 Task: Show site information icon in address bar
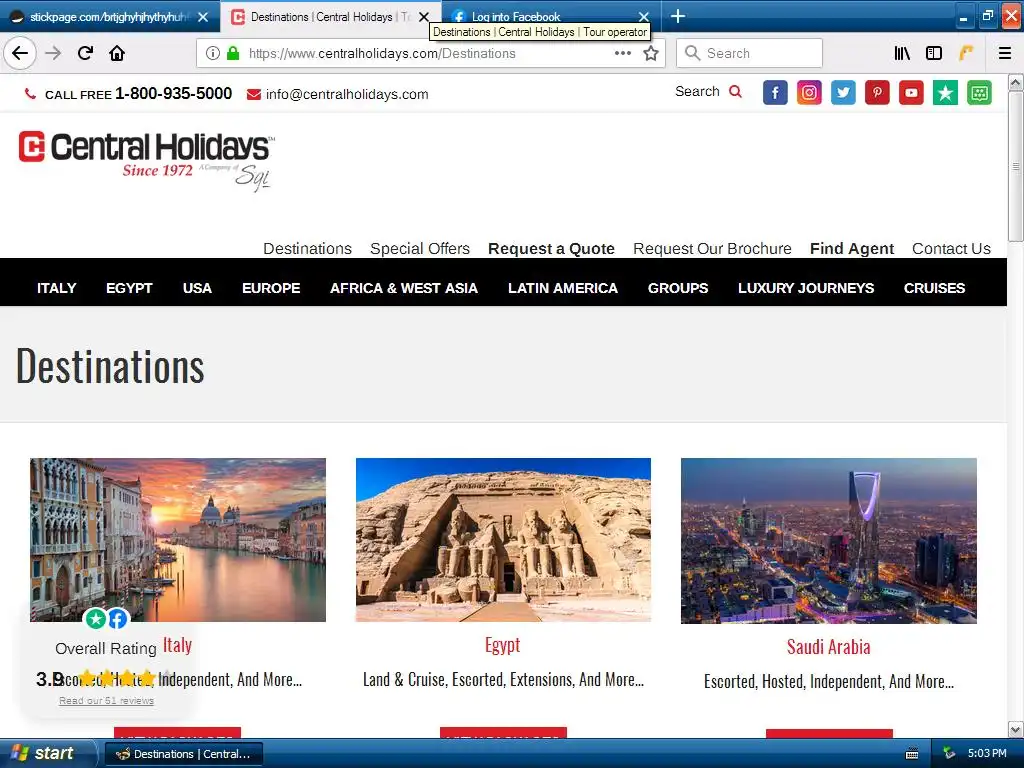(212, 53)
